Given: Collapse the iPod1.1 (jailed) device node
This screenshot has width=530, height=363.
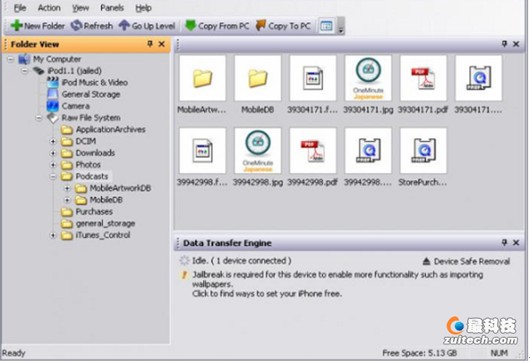Looking at the screenshot, I should point(25,71).
